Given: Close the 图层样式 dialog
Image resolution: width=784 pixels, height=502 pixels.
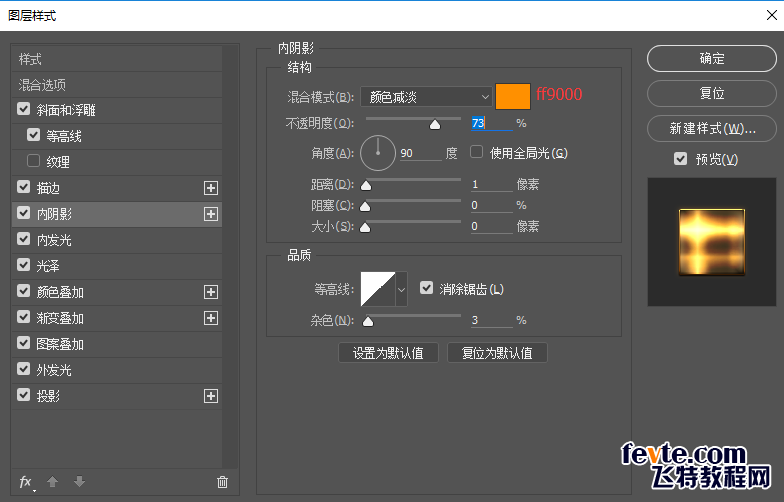Looking at the screenshot, I should [x=772, y=15].
